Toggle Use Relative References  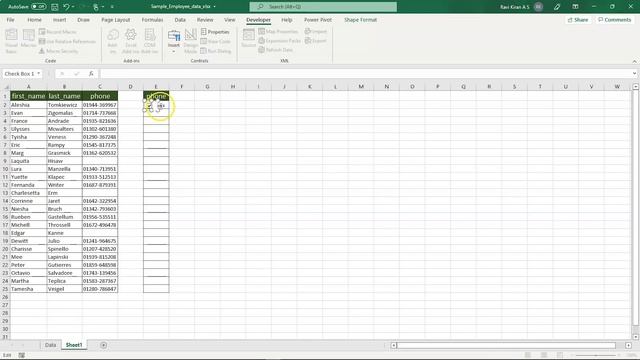67,41
